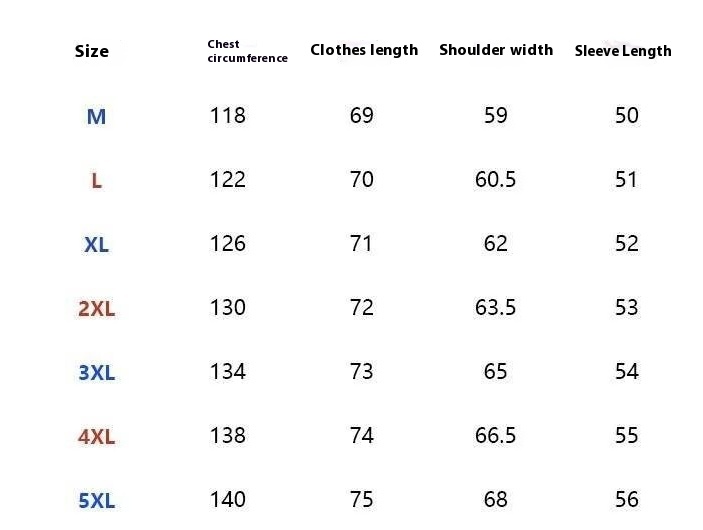This screenshot has height=530, width=703.
Task: Select the 2XL size label
Action: pos(96,309)
